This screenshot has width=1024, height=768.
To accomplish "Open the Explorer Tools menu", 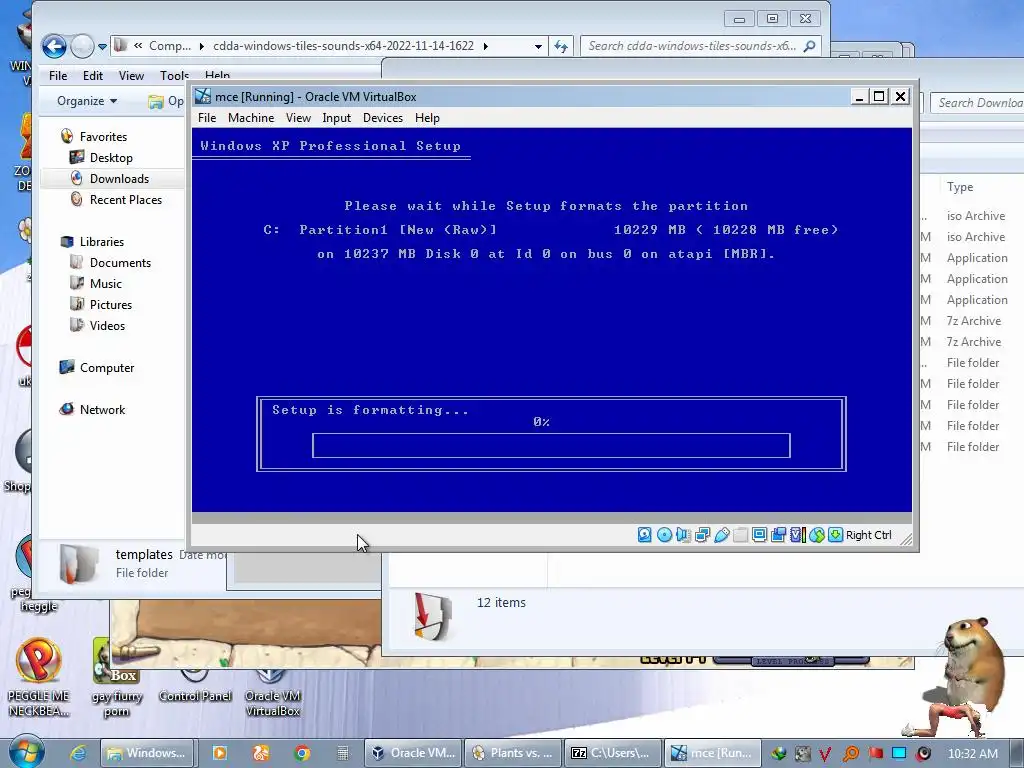I will 174,76.
